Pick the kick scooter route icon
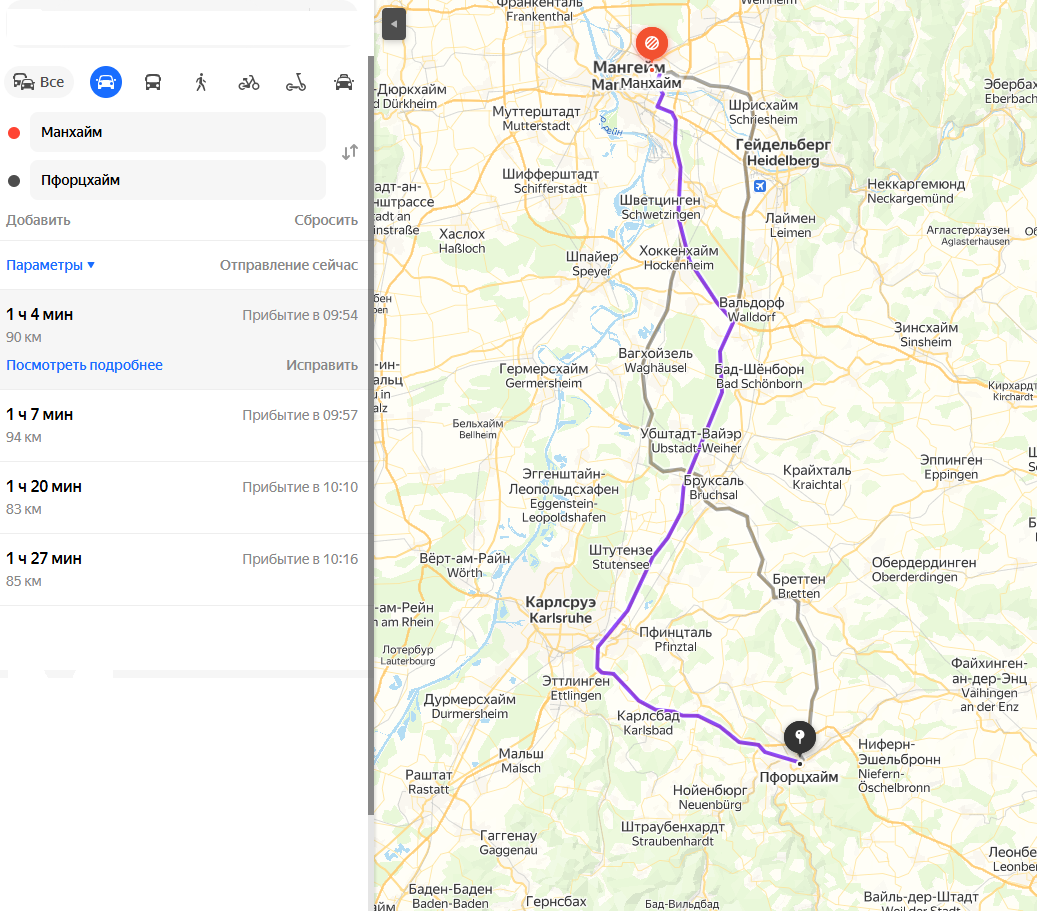The width and height of the screenshot is (1037, 911). click(296, 82)
